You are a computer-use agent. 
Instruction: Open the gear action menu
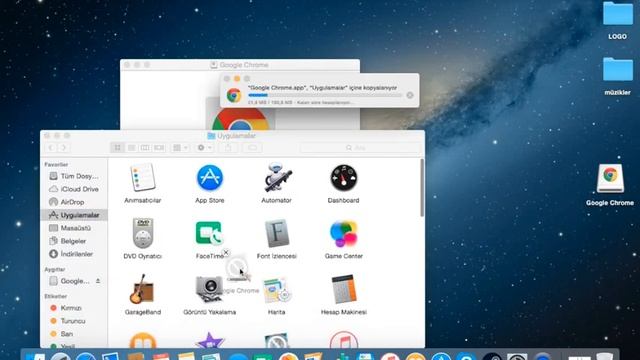204,148
